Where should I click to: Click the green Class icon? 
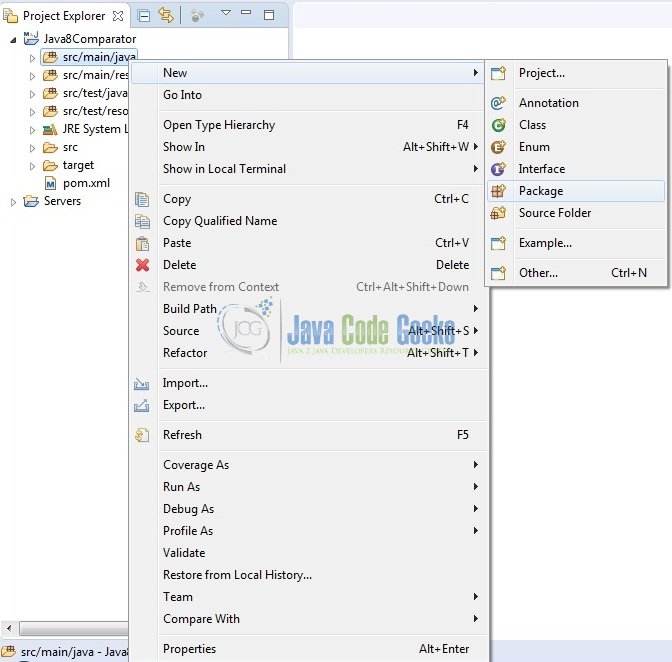coord(498,125)
